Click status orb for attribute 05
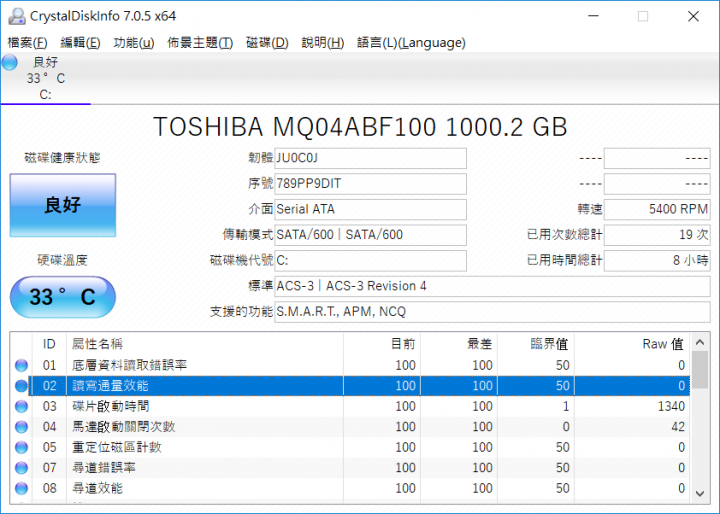The image size is (720, 514). tap(21, 447)
